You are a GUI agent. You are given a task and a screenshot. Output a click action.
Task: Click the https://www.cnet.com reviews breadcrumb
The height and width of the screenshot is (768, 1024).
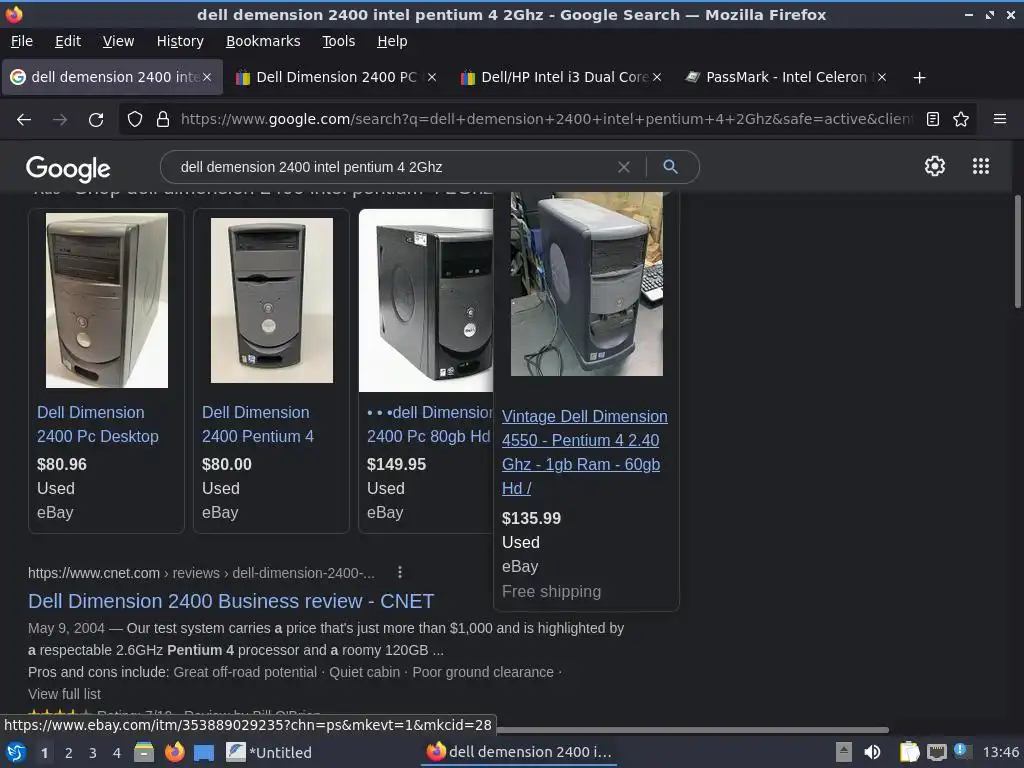[201, 573]
